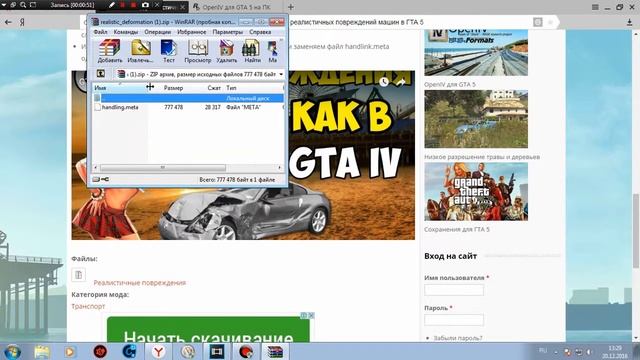Open the WinRAR taskbar icon
Viewport: 640px width, 360px height.
click(275, 351)
